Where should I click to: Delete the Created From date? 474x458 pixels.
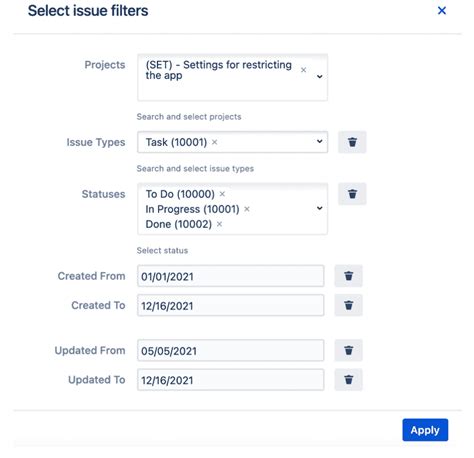point(348,276)
